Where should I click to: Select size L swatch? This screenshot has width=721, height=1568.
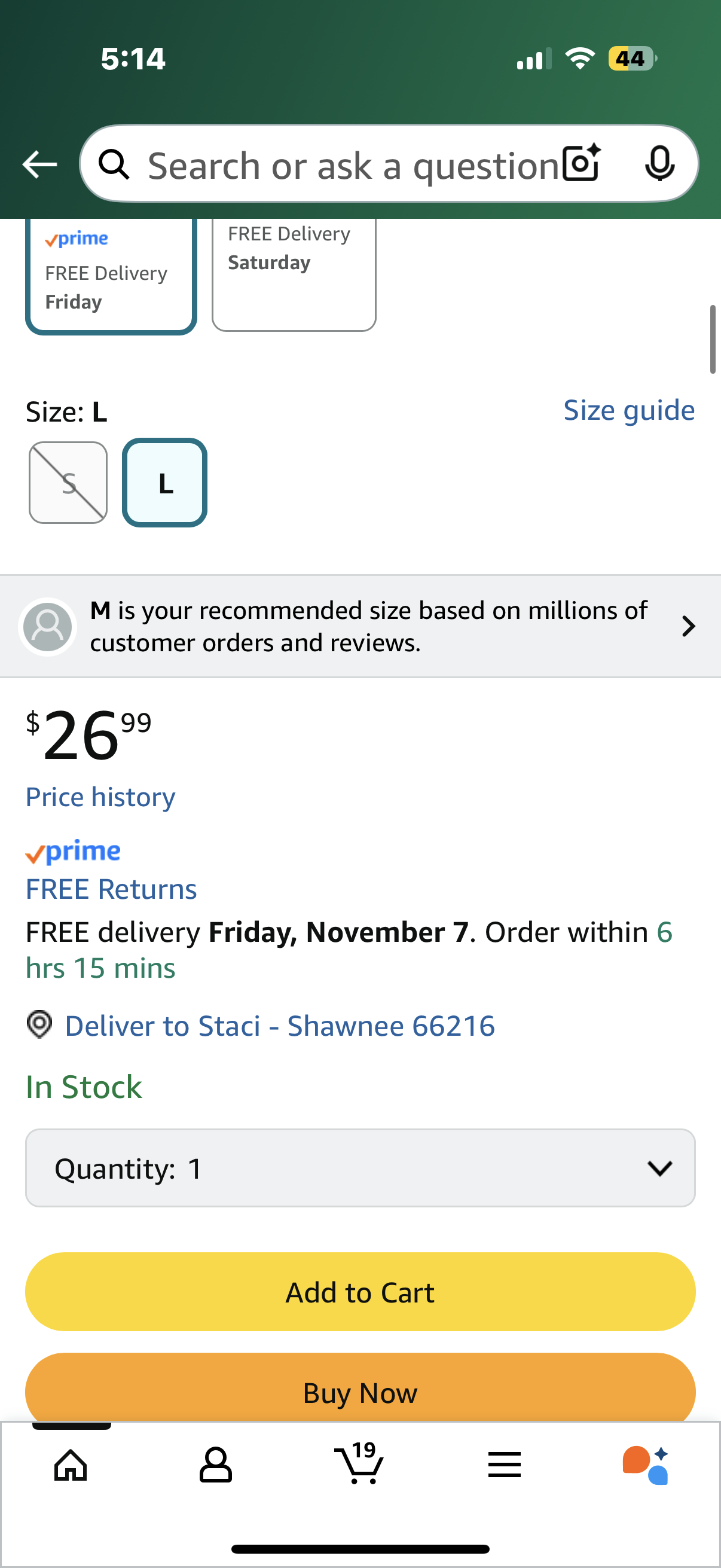coord(165,483)
